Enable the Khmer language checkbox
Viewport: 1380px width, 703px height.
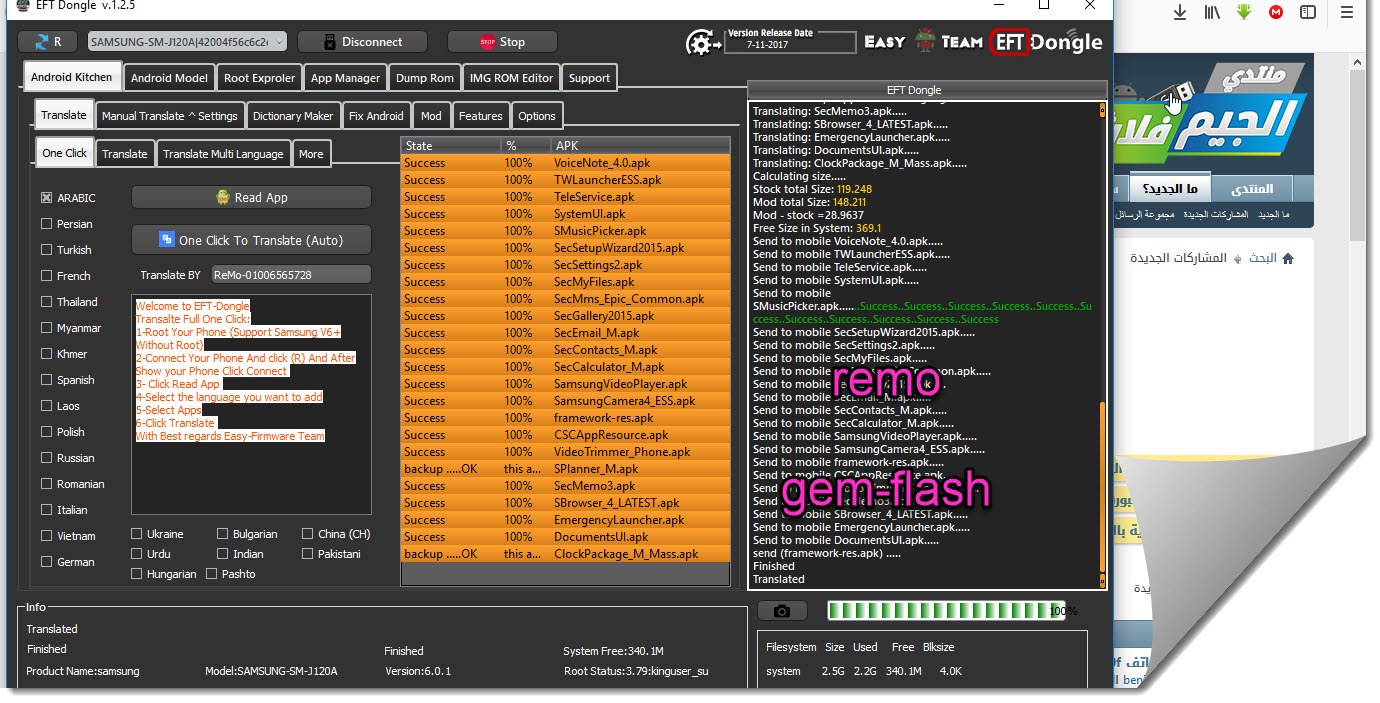pyautogui.click(x=46, y=354)
